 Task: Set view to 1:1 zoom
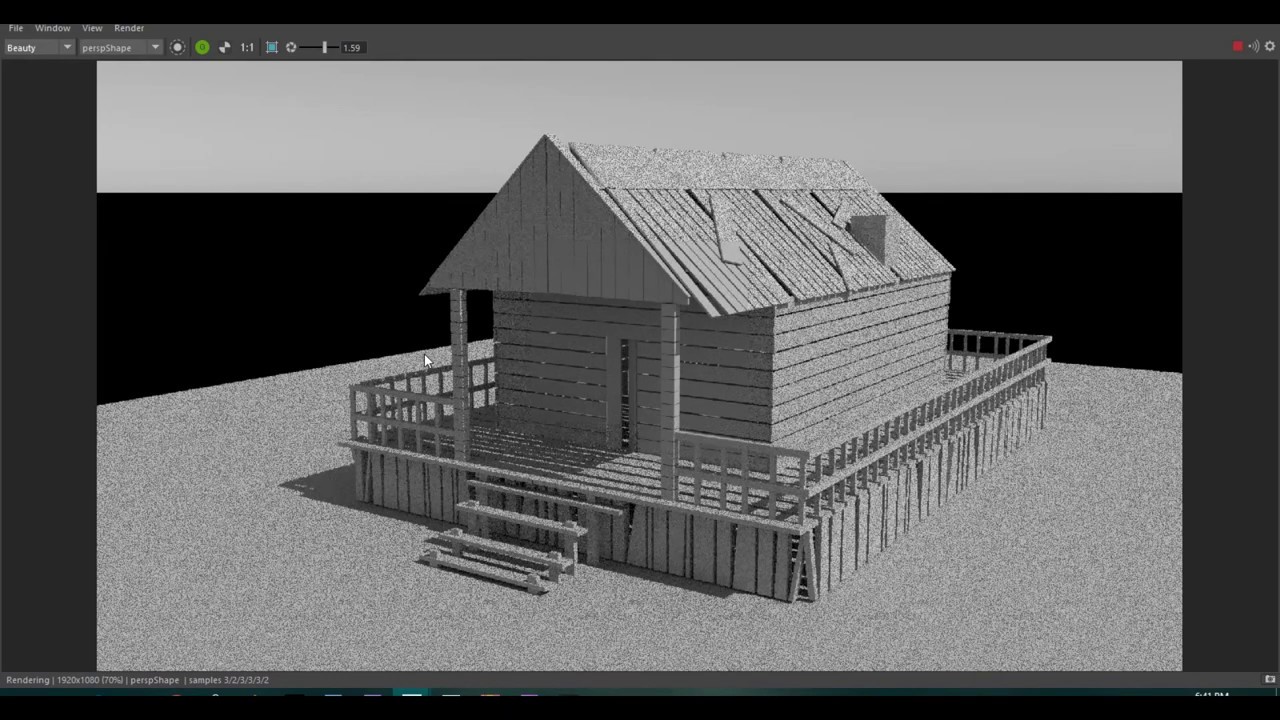point(247,47)
